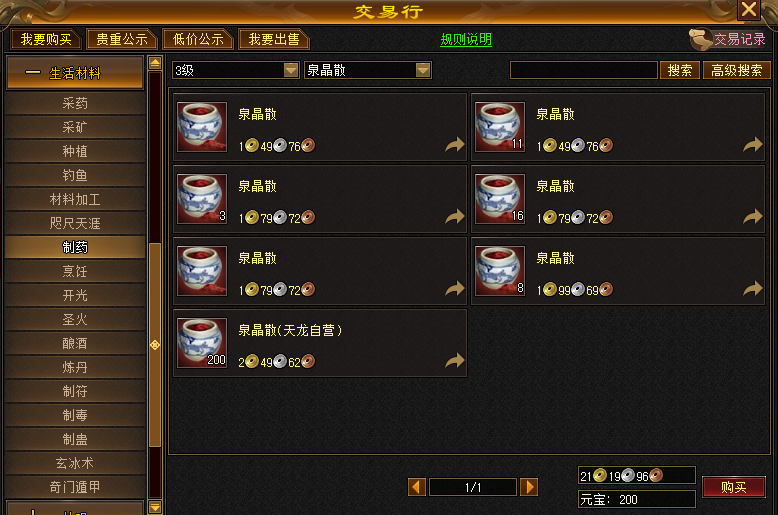The width and height of the screenshot is (778, 515).
Task: Open the 规则说明 link
Action: 466,39
